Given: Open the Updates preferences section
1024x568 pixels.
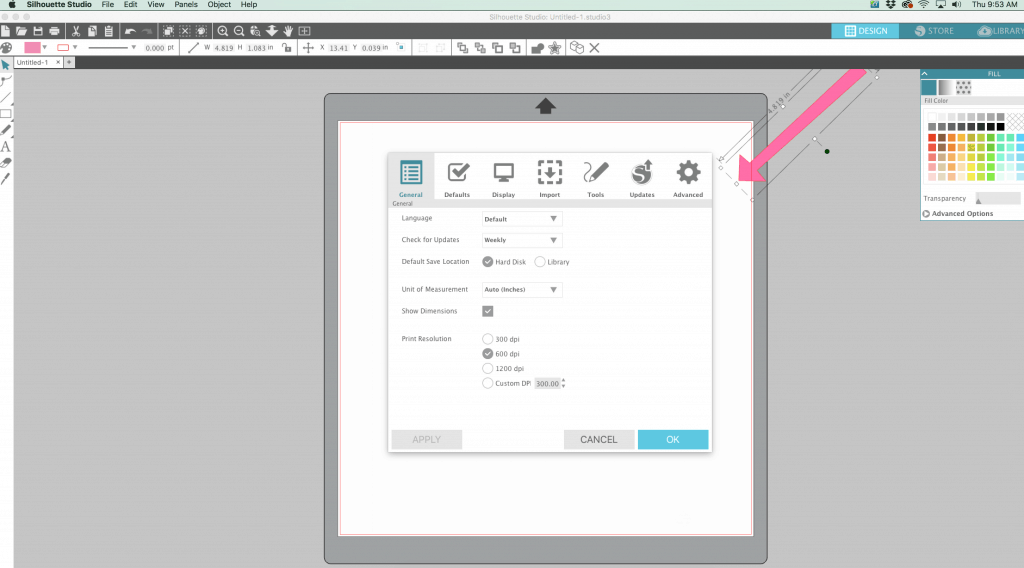Looking at the screenshot, I should tap(642, 179).
